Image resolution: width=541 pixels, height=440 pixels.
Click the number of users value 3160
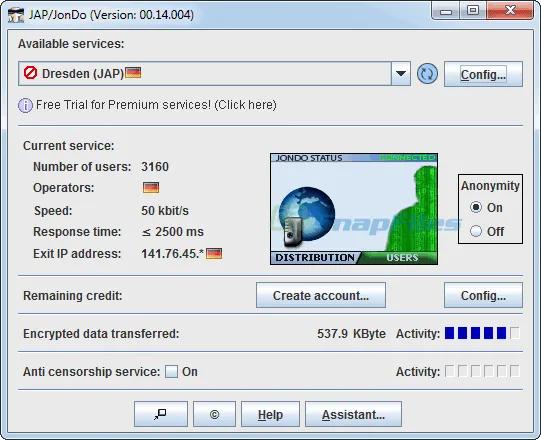(x=155, y=167)
